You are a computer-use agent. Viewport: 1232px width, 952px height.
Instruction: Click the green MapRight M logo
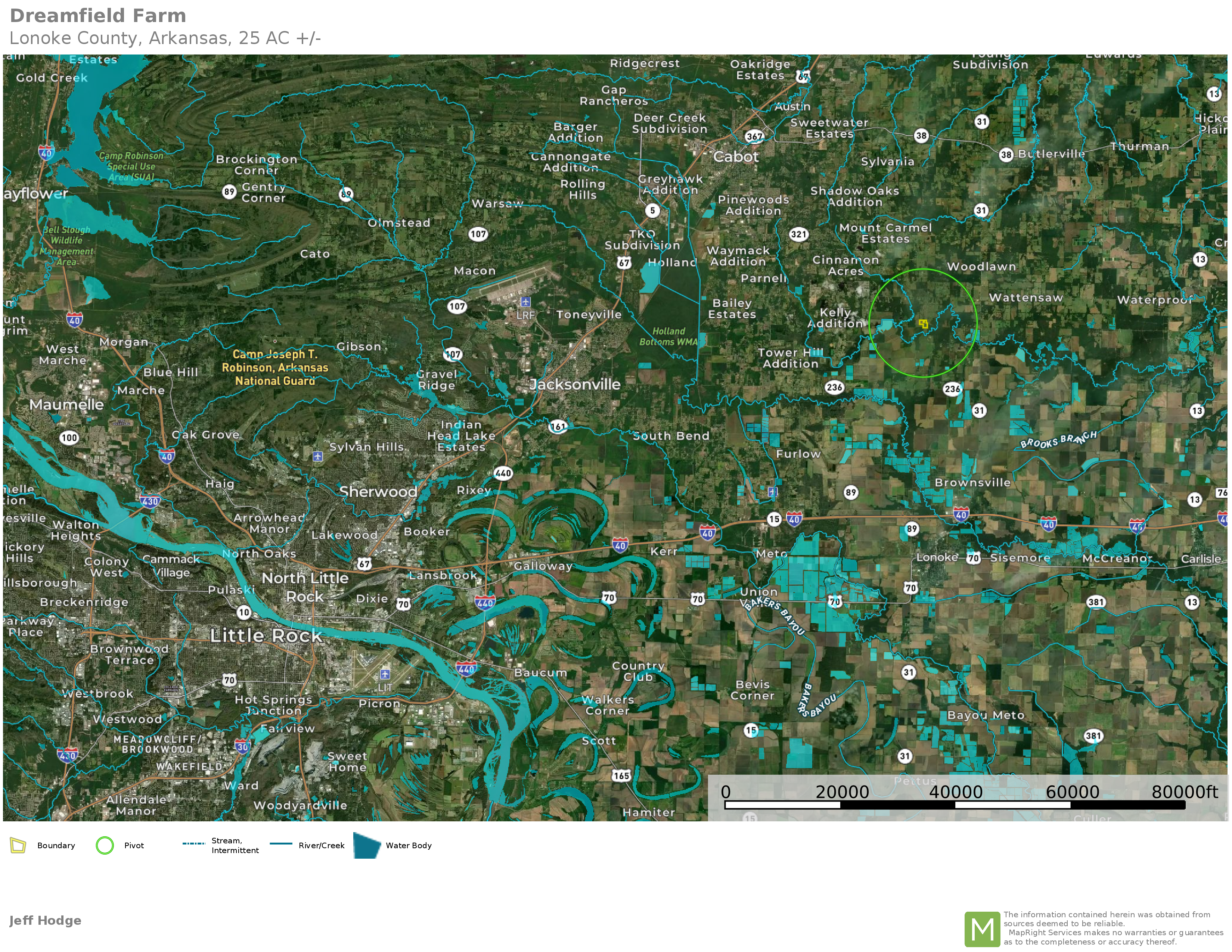point(982,929)
